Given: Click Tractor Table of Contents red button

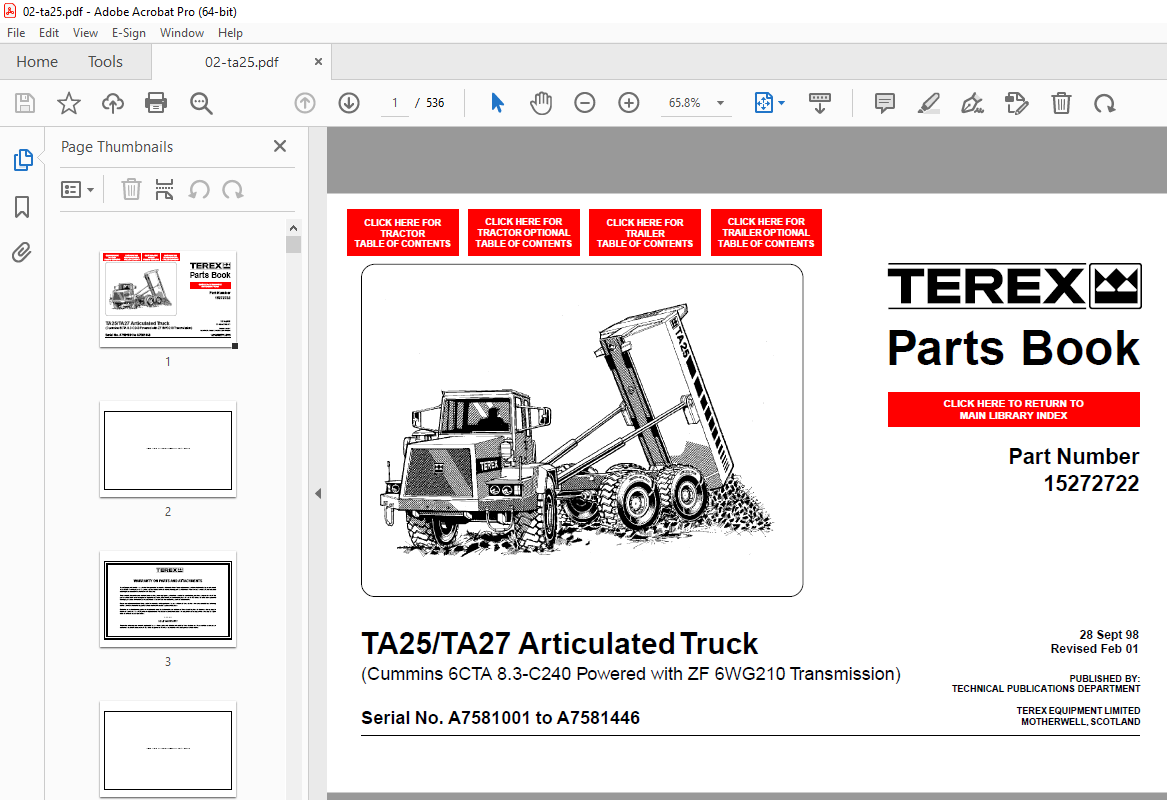Looking at the screenshot, I should click(x=403, y=233).
